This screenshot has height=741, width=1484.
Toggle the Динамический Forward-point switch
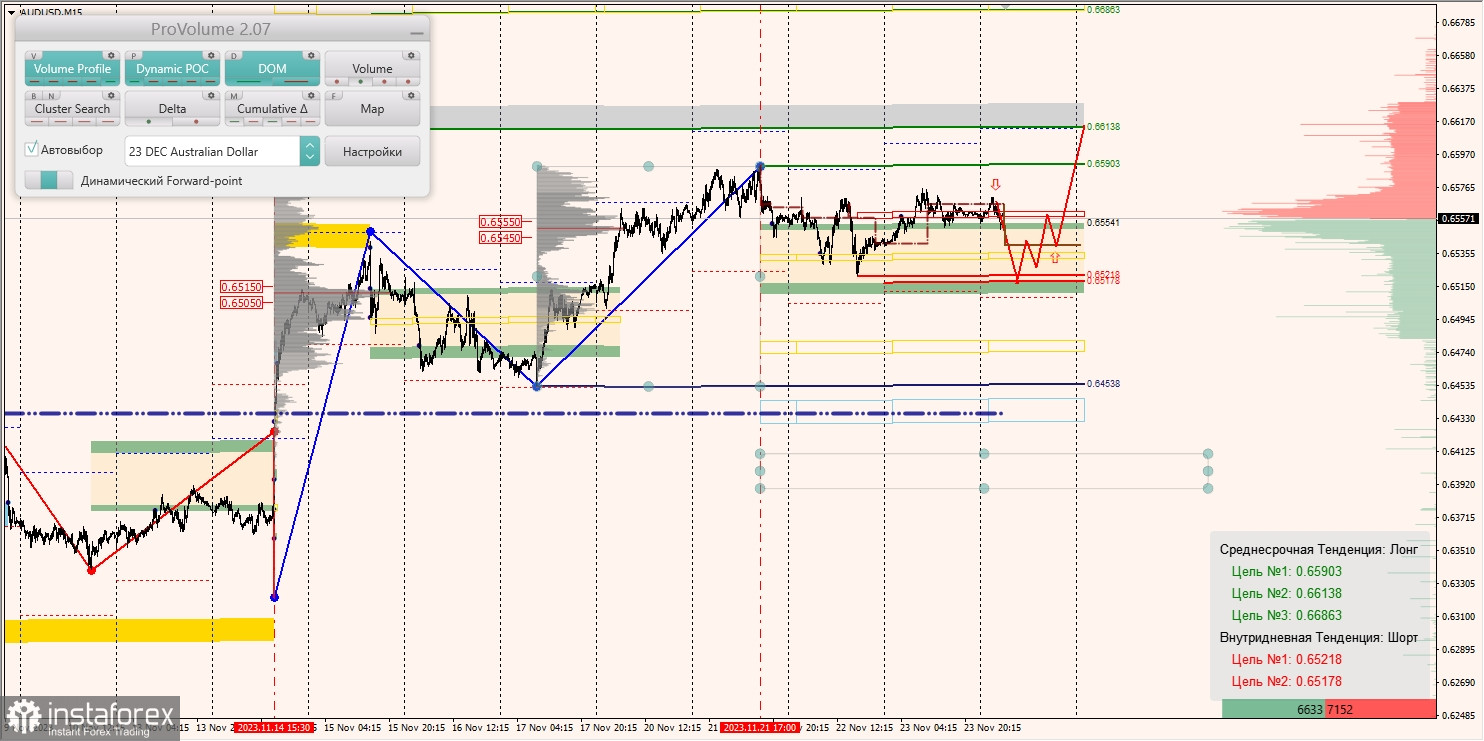click(x=49, y=181)
